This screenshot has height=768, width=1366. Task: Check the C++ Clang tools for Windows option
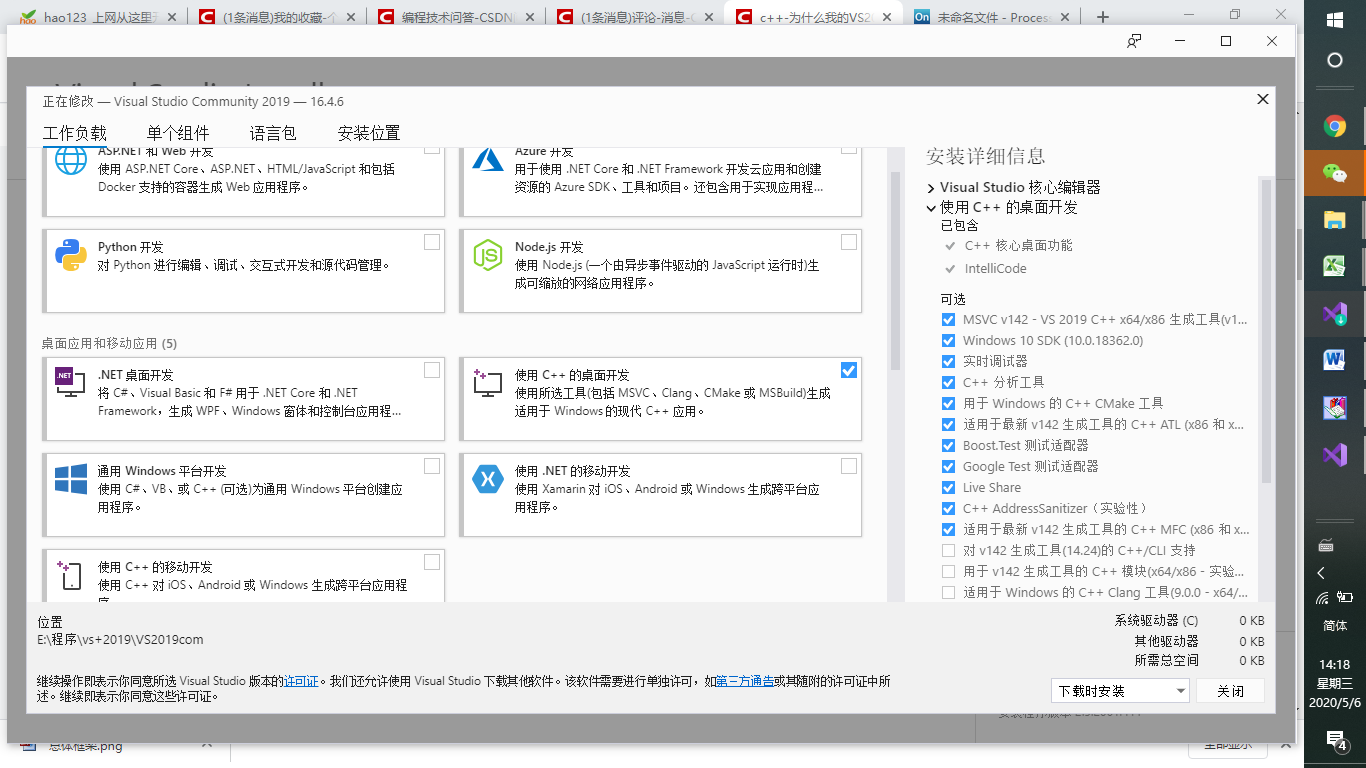tap(948, 593)
